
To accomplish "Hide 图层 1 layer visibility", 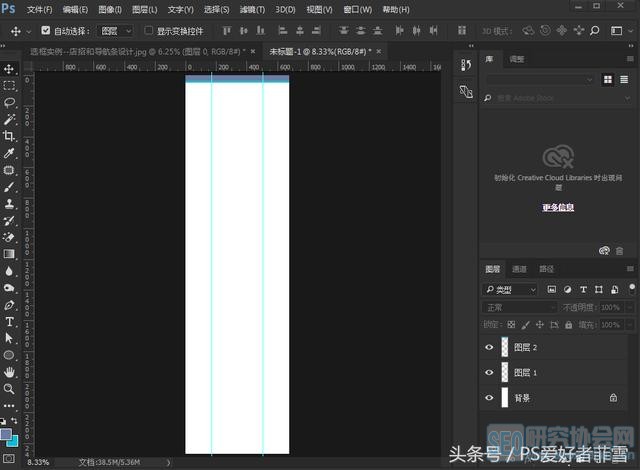I will [489, 372].
